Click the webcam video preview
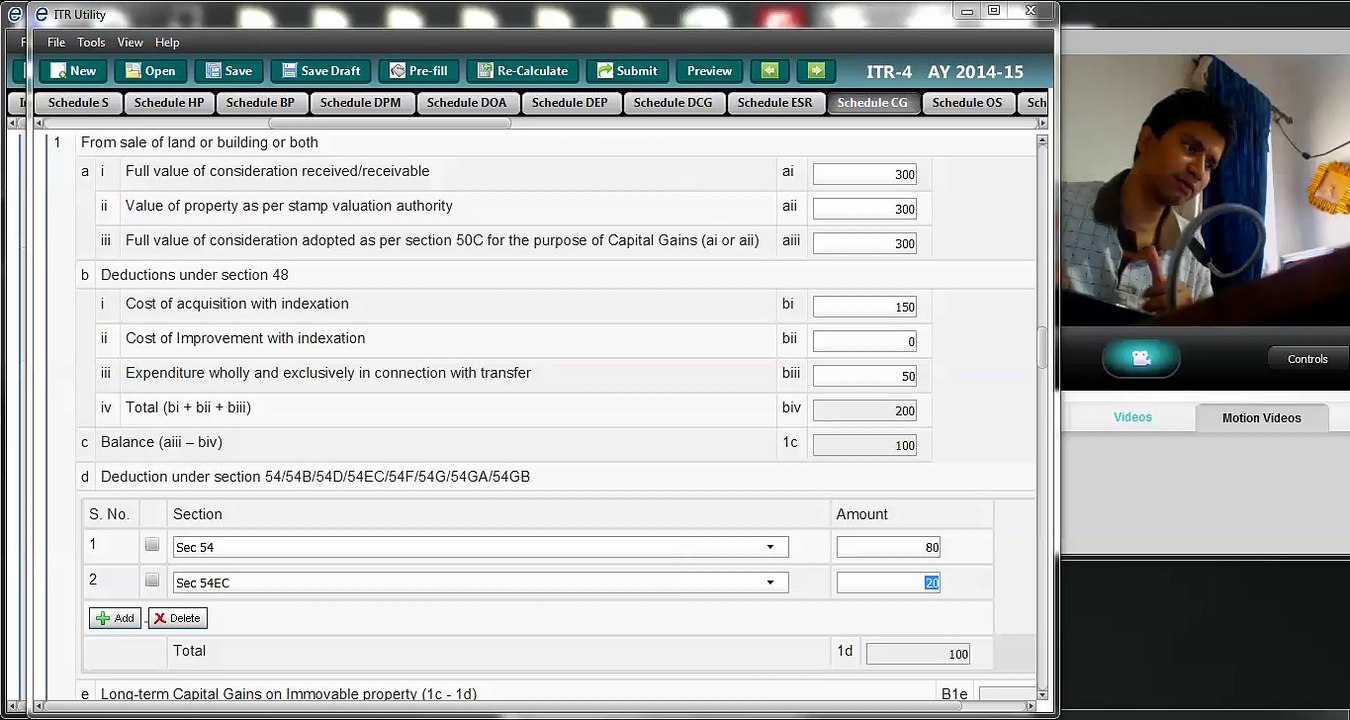Image resolution: width=1350 pixels, height=720 pixels. (x=1205, y=190)
